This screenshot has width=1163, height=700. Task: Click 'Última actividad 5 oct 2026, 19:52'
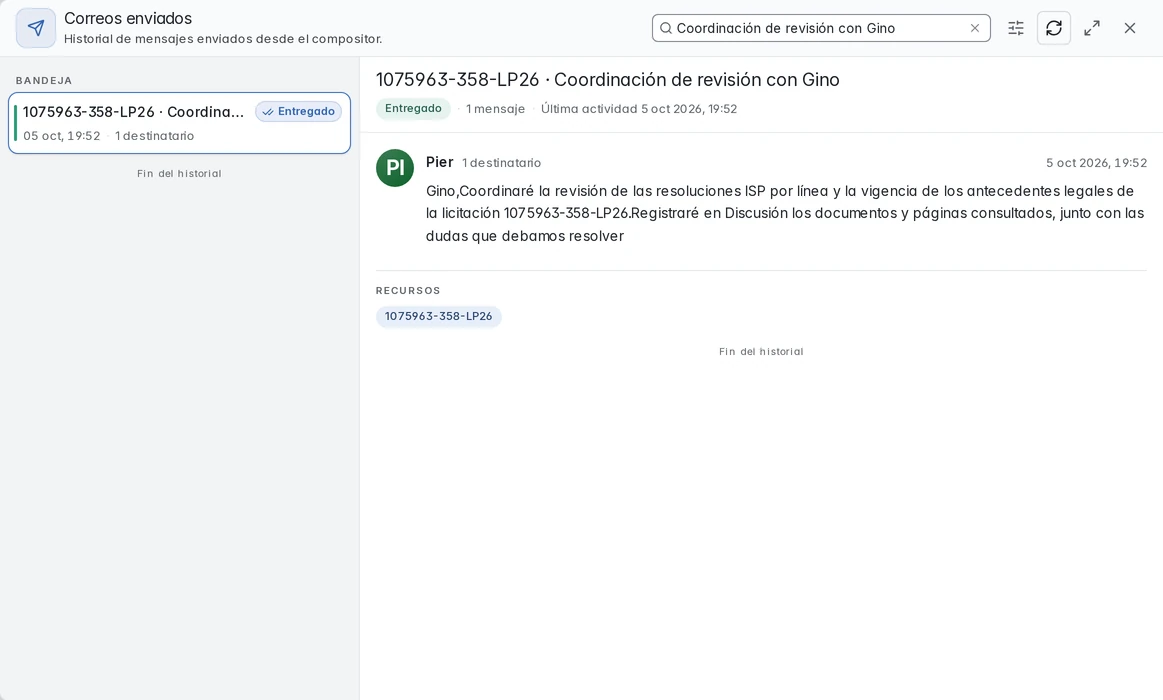click(x=639, y=109)
